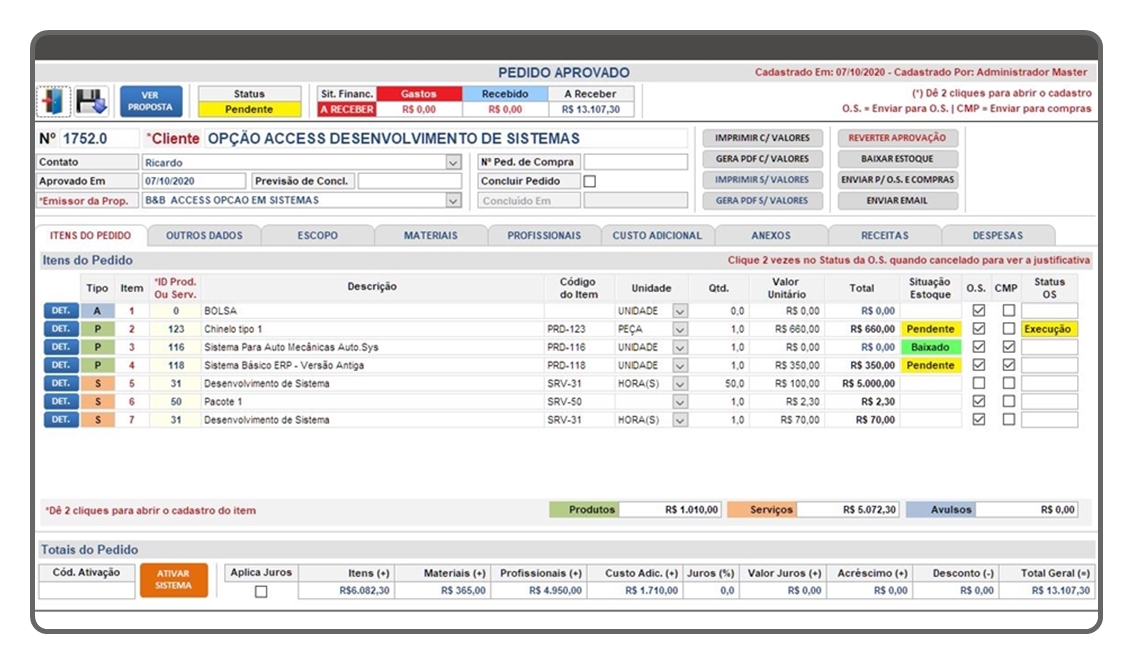Switch to the ANEXOS tab

[x=771, y=236]
